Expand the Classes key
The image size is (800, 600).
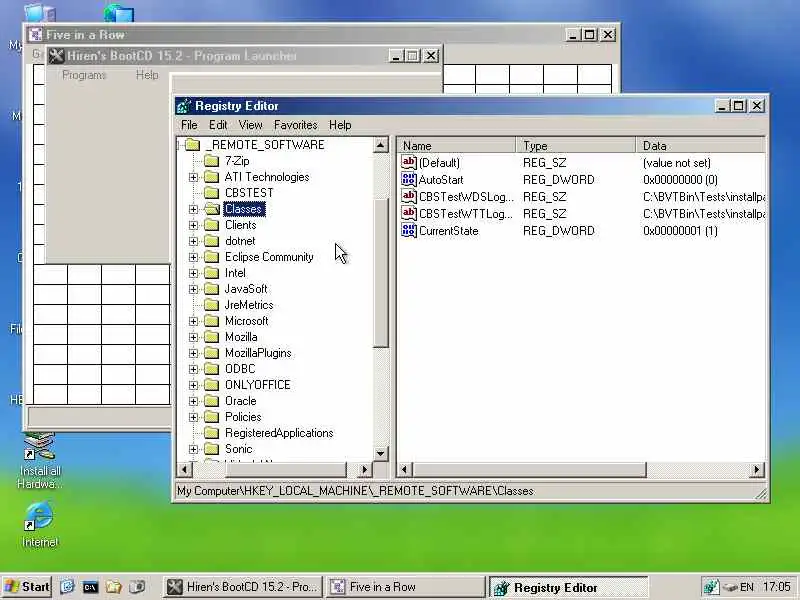(x=193, y=209)
